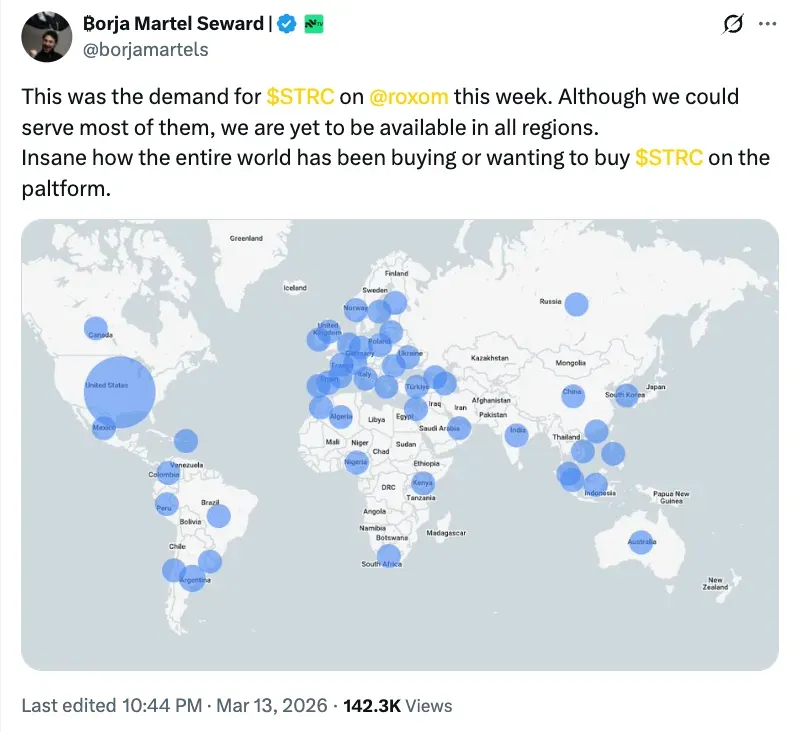Click the Last edited timestamp

(x=174, y=705)
